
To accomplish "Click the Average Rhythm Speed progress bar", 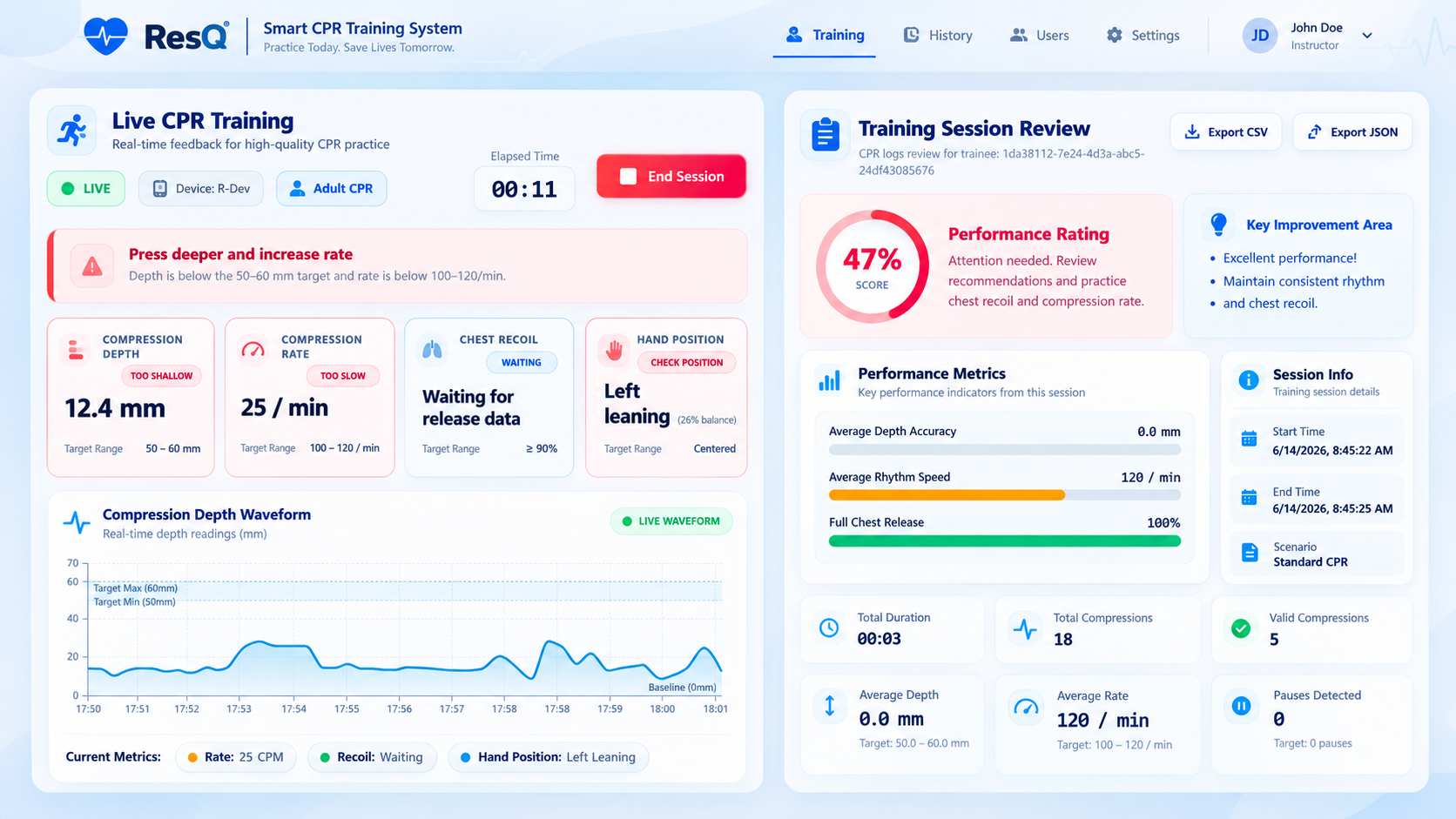I will point(1005,494).
